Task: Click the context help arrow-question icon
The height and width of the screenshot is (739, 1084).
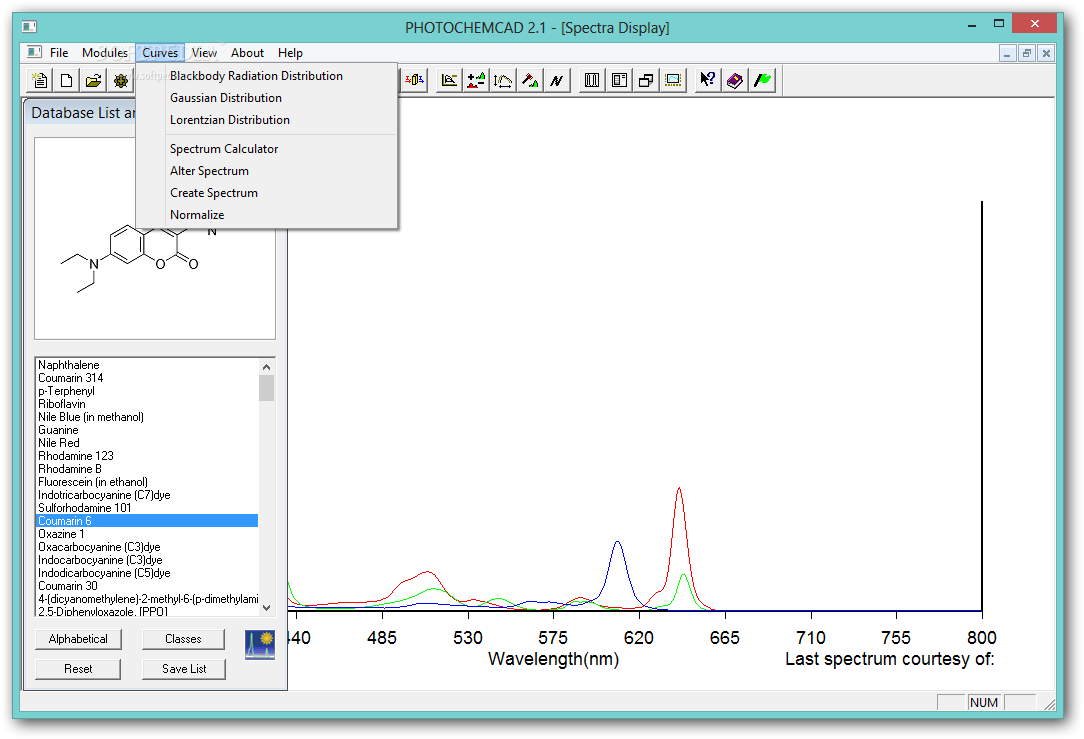Action: (x=707, y=80)
